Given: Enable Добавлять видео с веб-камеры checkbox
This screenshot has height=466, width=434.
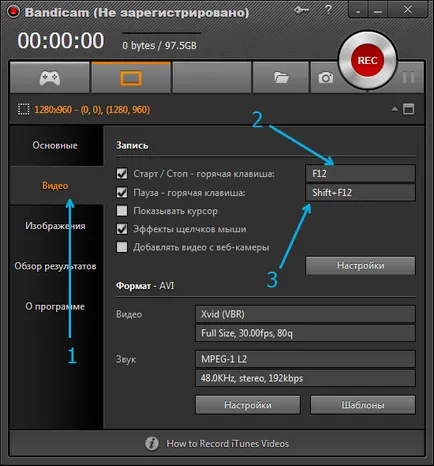Looking at the screenshot, I should click(x=122, y=247).
